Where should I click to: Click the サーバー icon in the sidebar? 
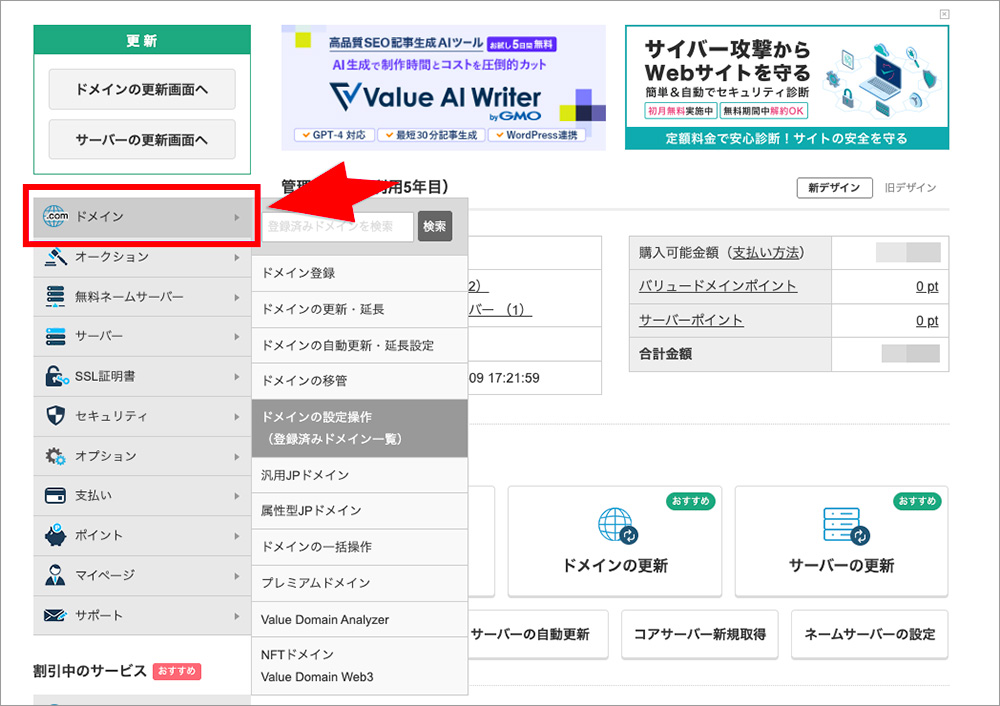click(x=55, y=336)
